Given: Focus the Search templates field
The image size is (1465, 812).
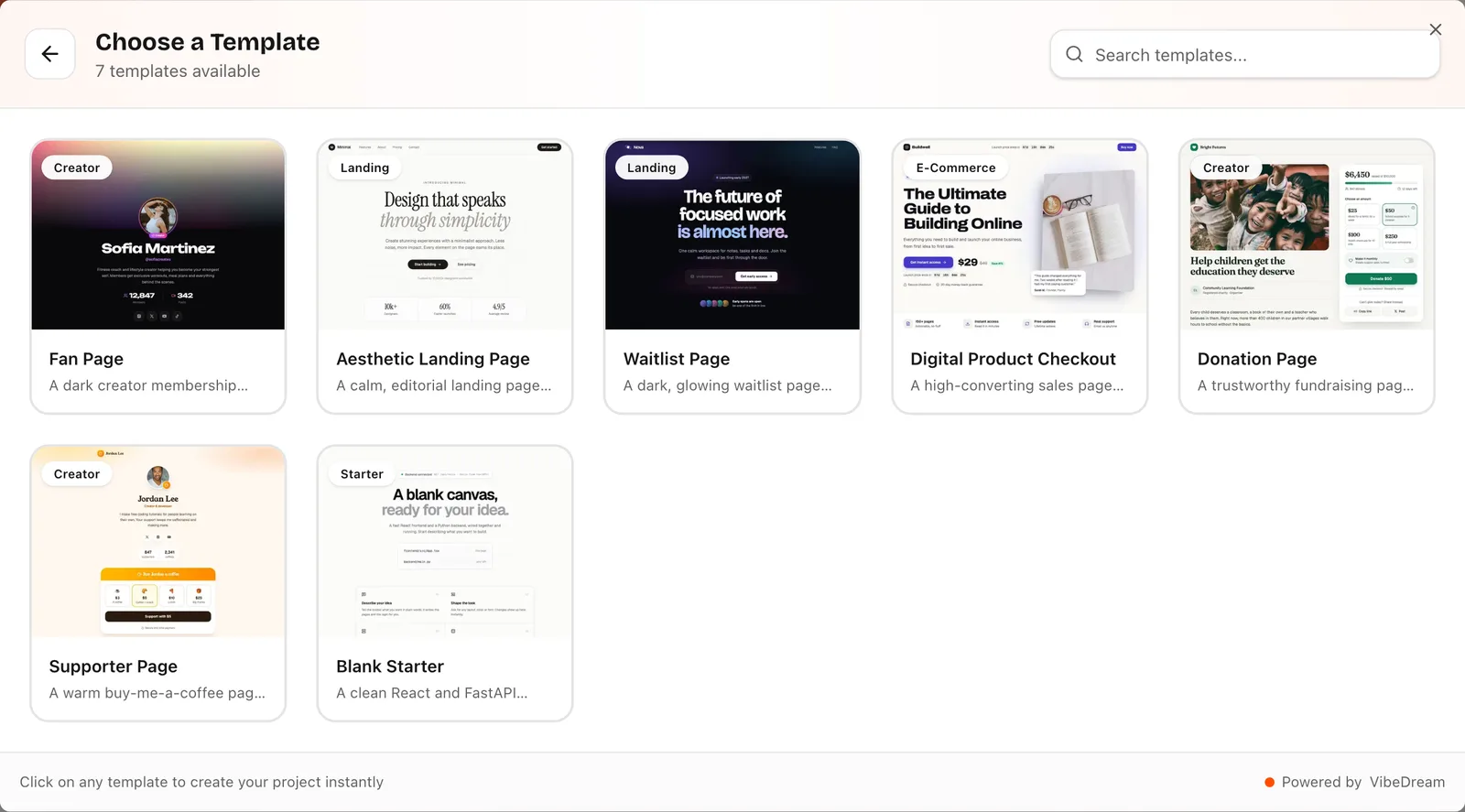Looking at the screenshot, I should (x=1244, y=55).
